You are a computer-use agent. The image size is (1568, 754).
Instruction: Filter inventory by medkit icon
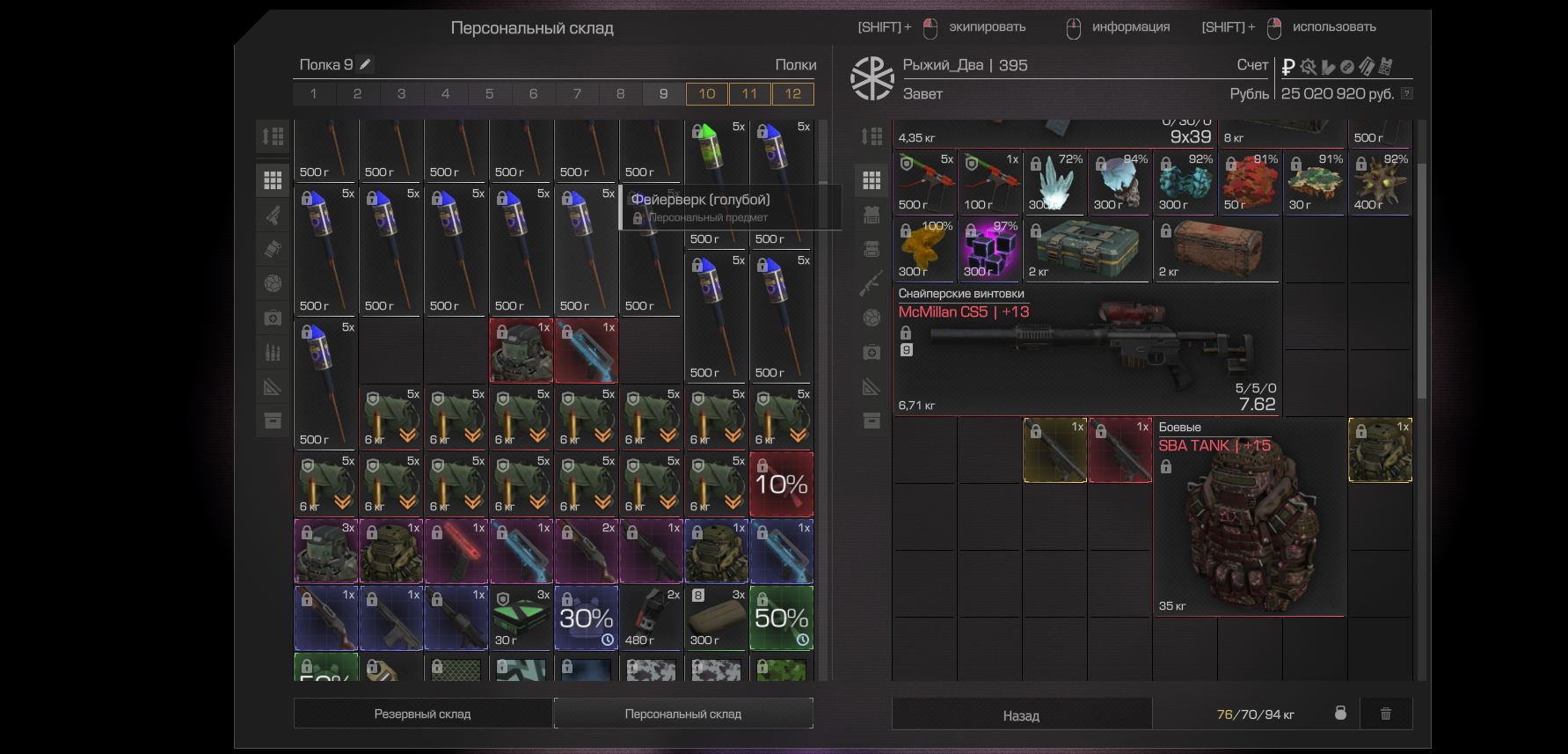(x=872, y=352)
